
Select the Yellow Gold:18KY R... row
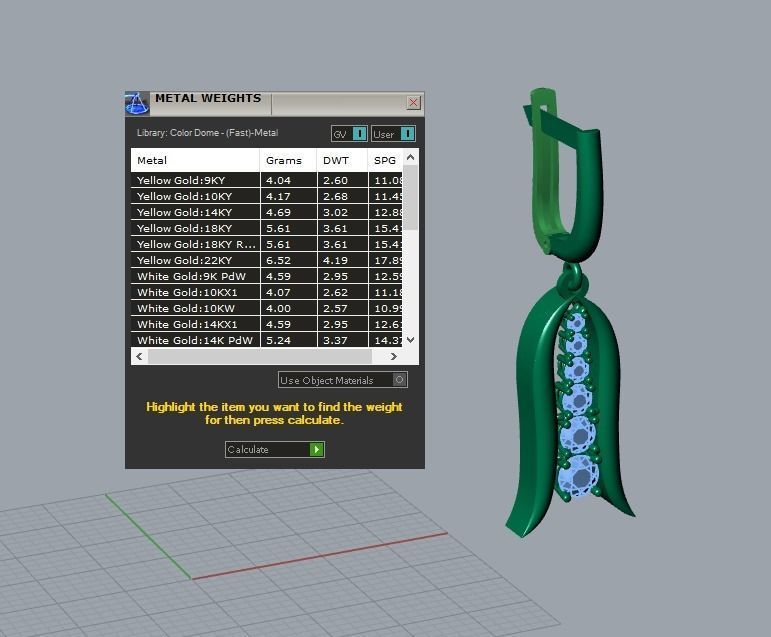click(267, 244)
